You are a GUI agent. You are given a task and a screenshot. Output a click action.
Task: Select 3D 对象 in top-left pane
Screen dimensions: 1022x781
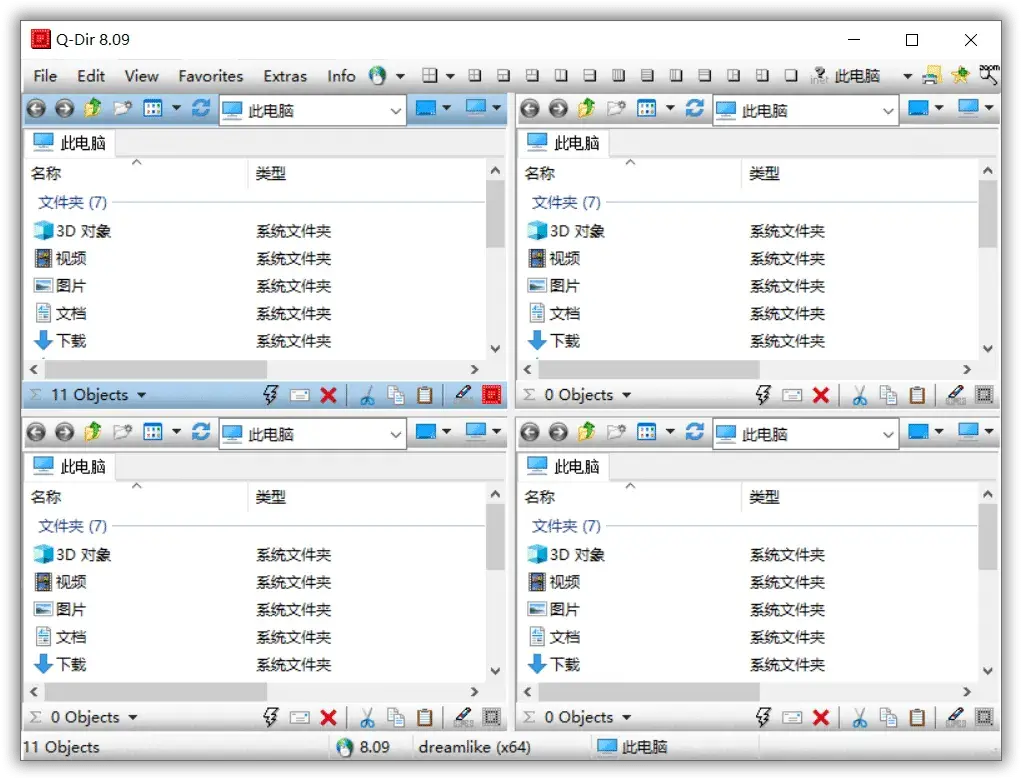(x=72, y=231)
